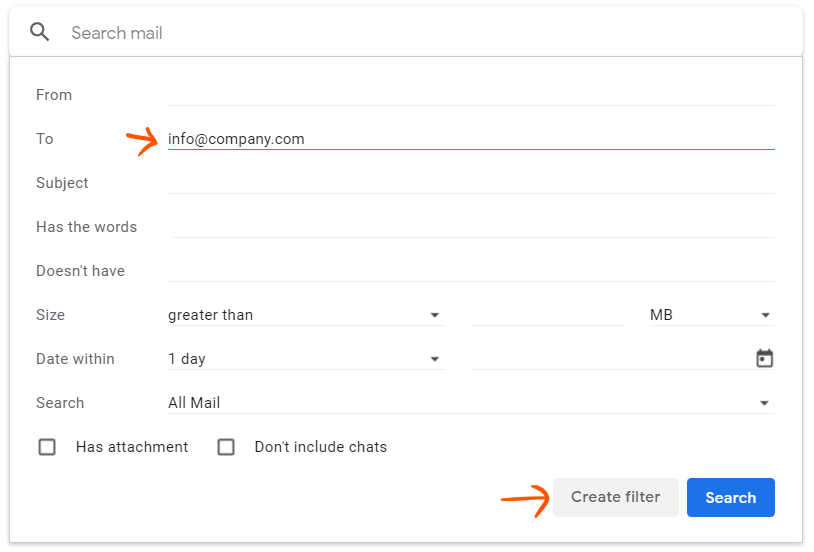Expand the Search 'All Mail' dropdown

point(470,403)
